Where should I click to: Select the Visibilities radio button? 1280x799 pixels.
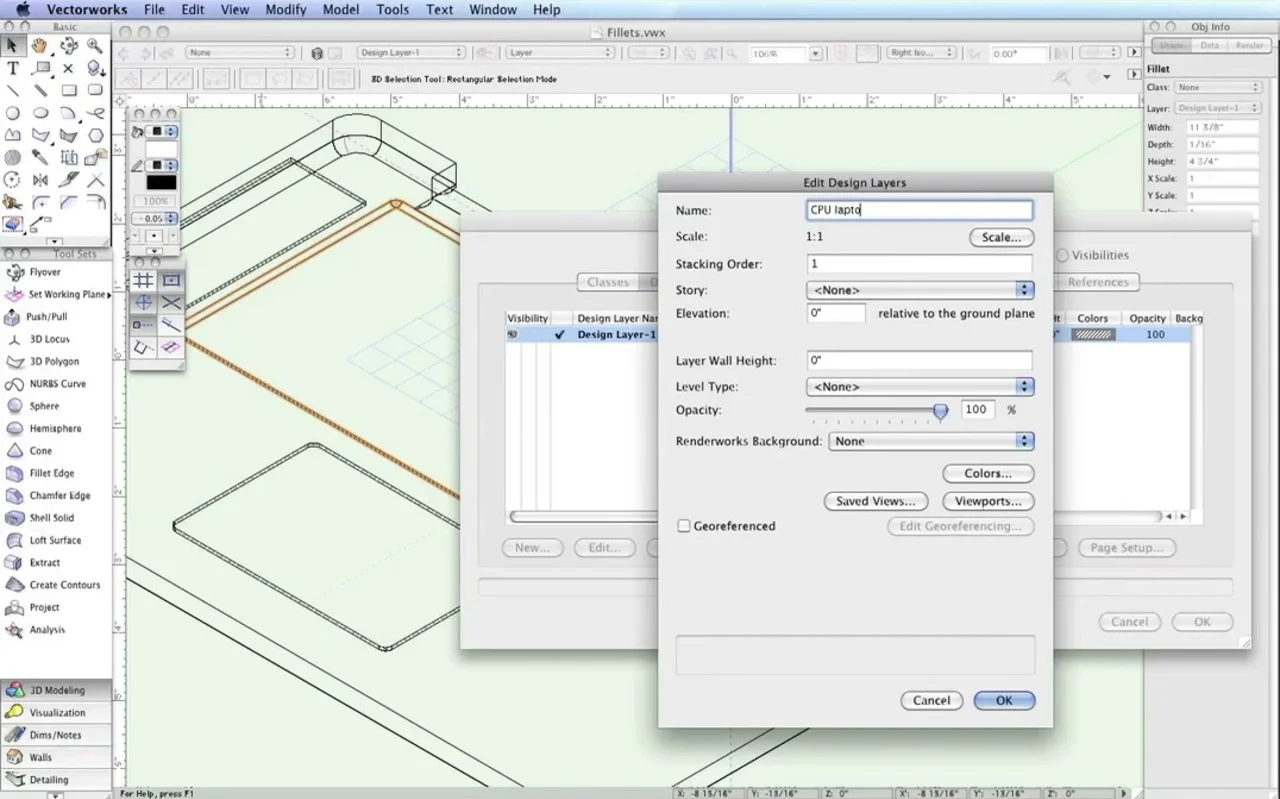tap(1062, 255)
